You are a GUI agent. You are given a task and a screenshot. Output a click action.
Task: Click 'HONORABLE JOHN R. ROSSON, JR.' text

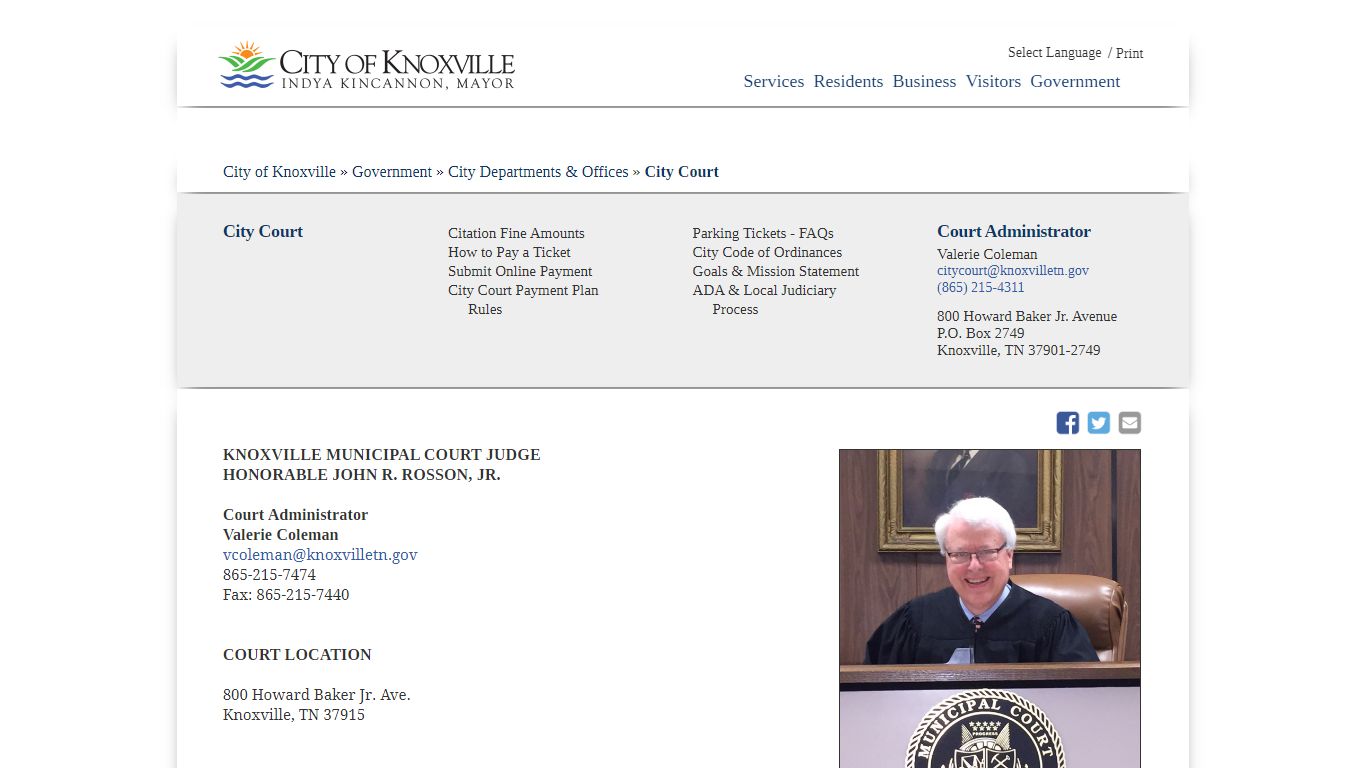pos(362,474)
